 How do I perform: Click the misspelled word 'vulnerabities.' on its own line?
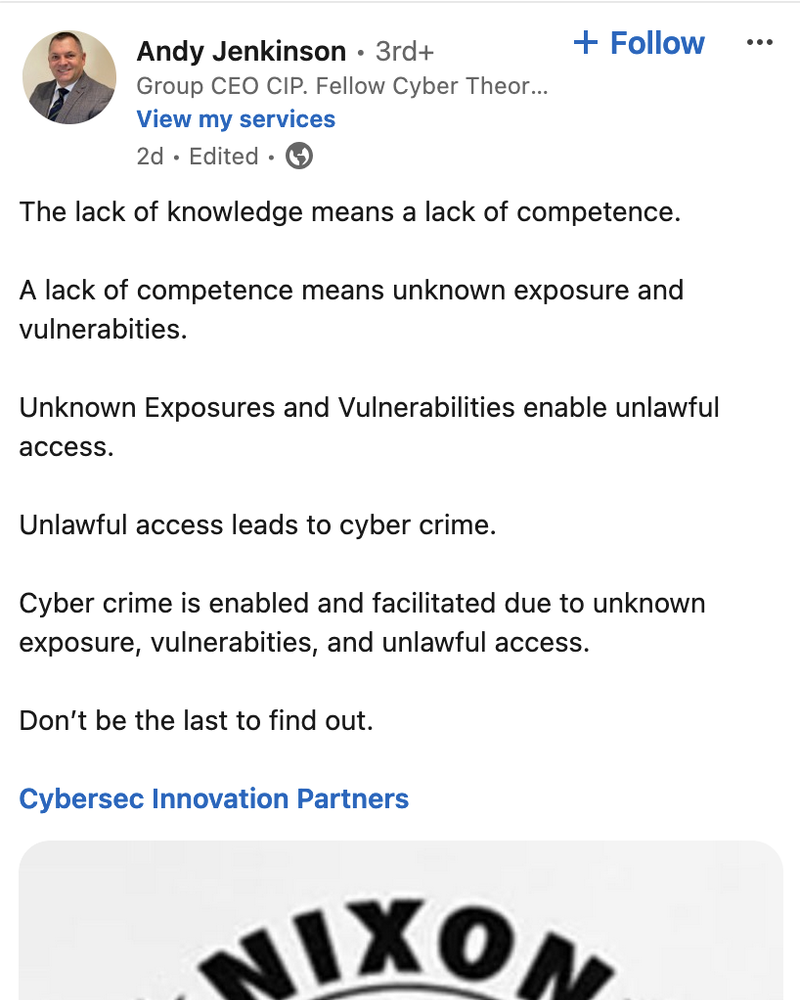pos(103,330)
